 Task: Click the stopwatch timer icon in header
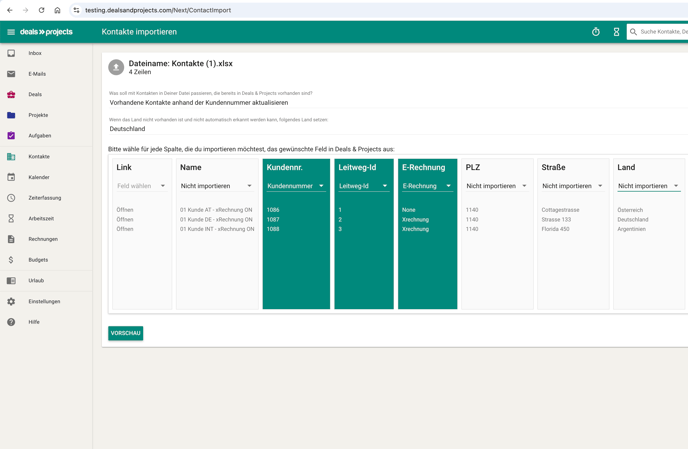(x=596, y=32)
